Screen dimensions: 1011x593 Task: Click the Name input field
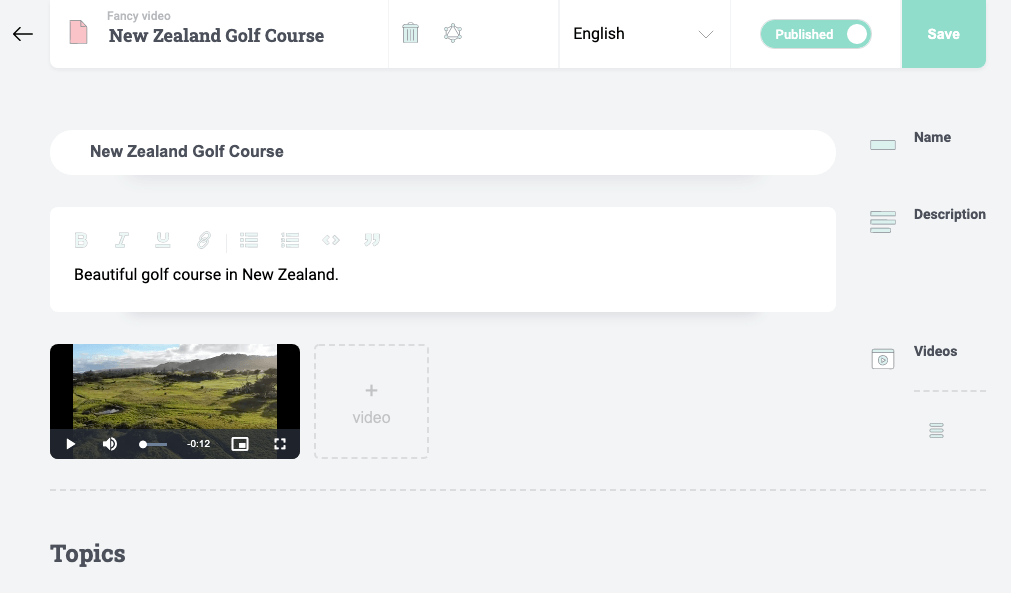pyautogui.click(x=443, y=152)
